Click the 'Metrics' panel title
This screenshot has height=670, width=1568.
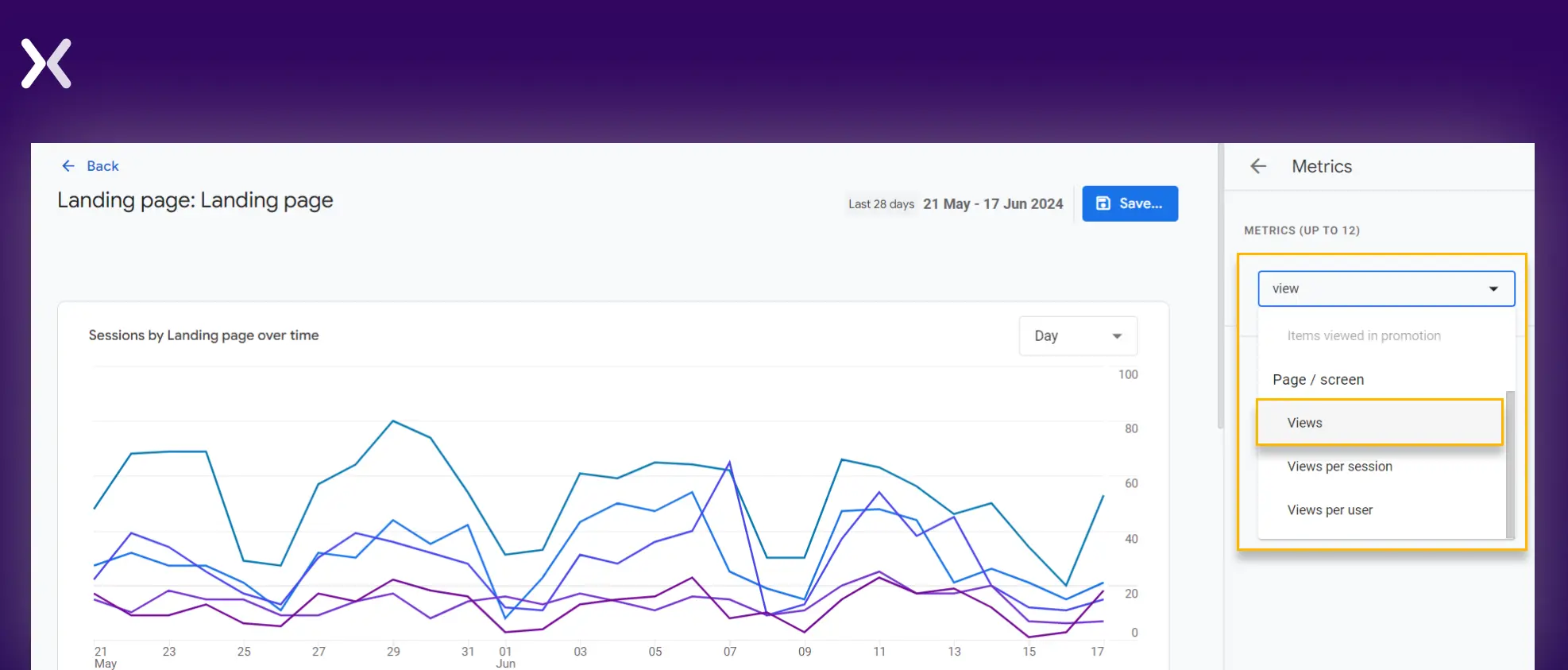[x=1322, y=166]
